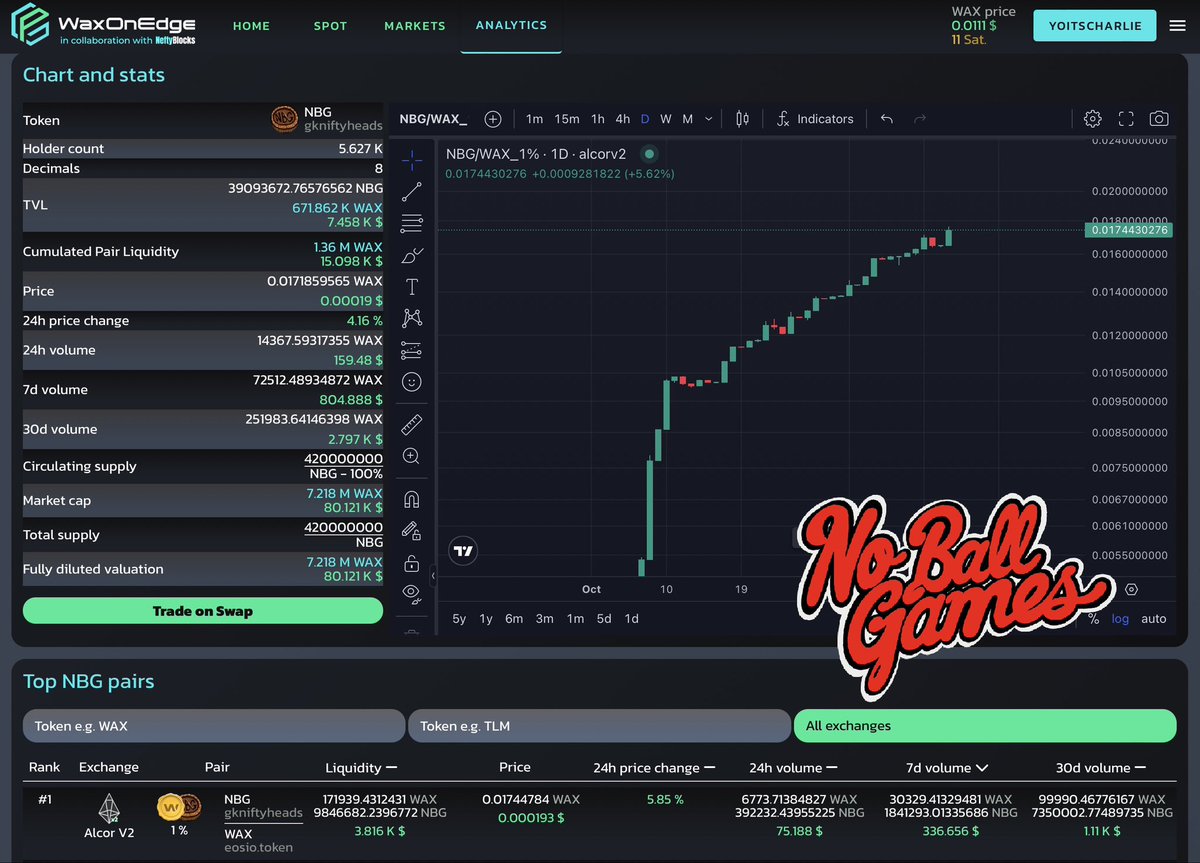Viewport: 1200px width, 863px height.
Task: Undo the last chart action
Action: pyautogui.click(x=887, y=119)
